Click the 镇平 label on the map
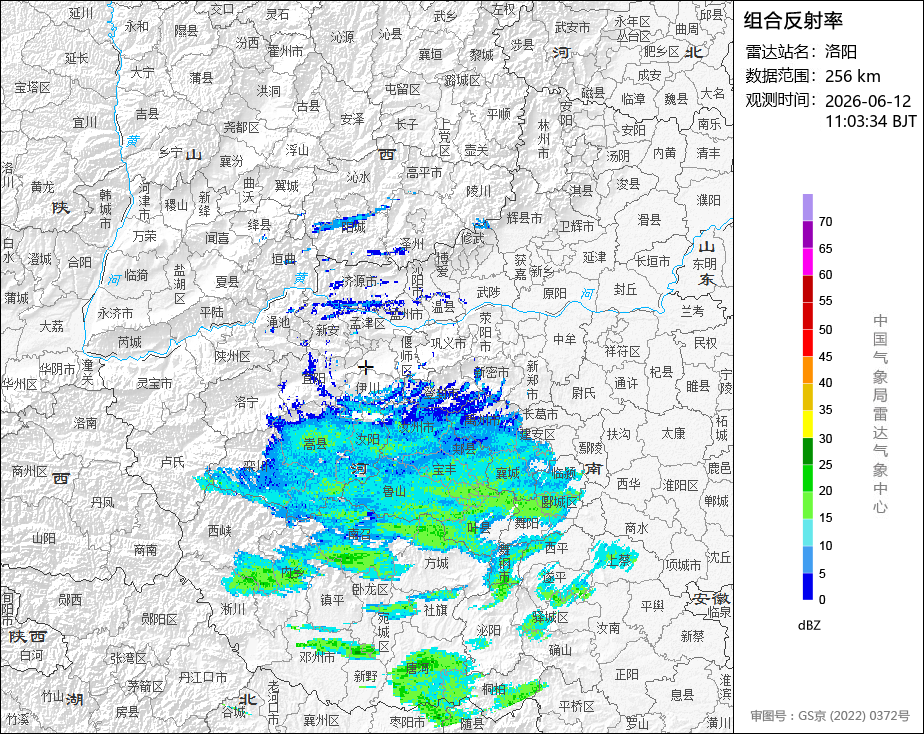 pyautogui.click(x=332, y=600)
